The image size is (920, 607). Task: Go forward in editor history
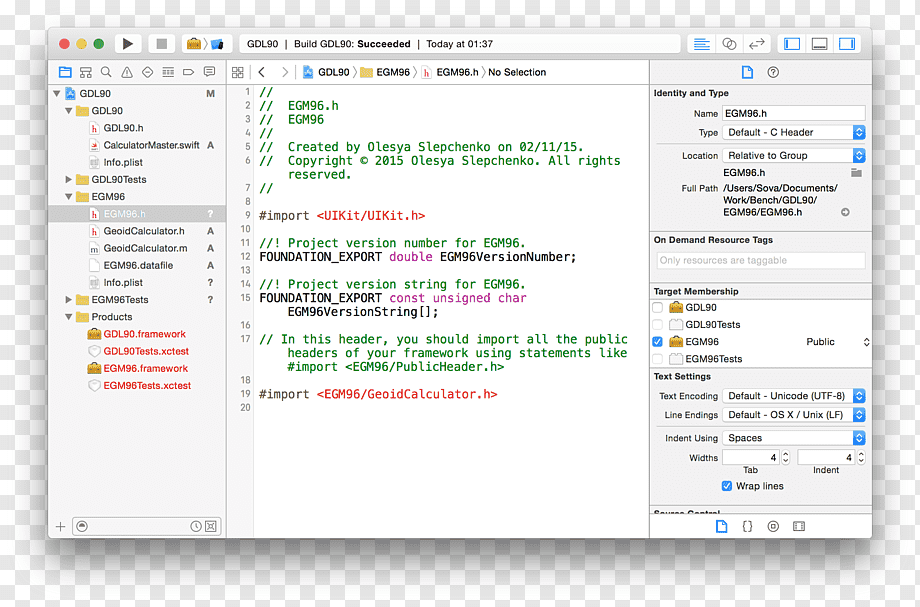click(285, 72)
